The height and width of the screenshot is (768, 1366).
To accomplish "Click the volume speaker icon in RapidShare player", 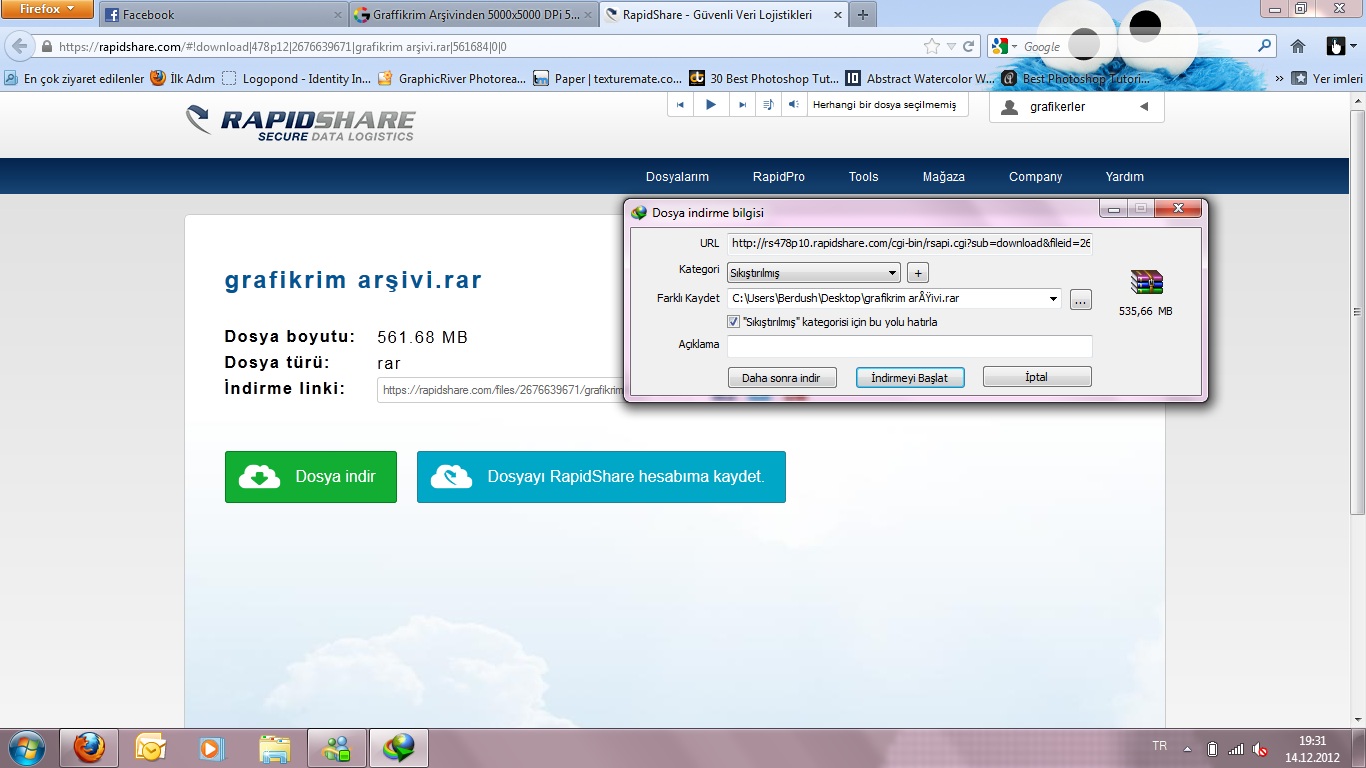I will pos(793,105).
